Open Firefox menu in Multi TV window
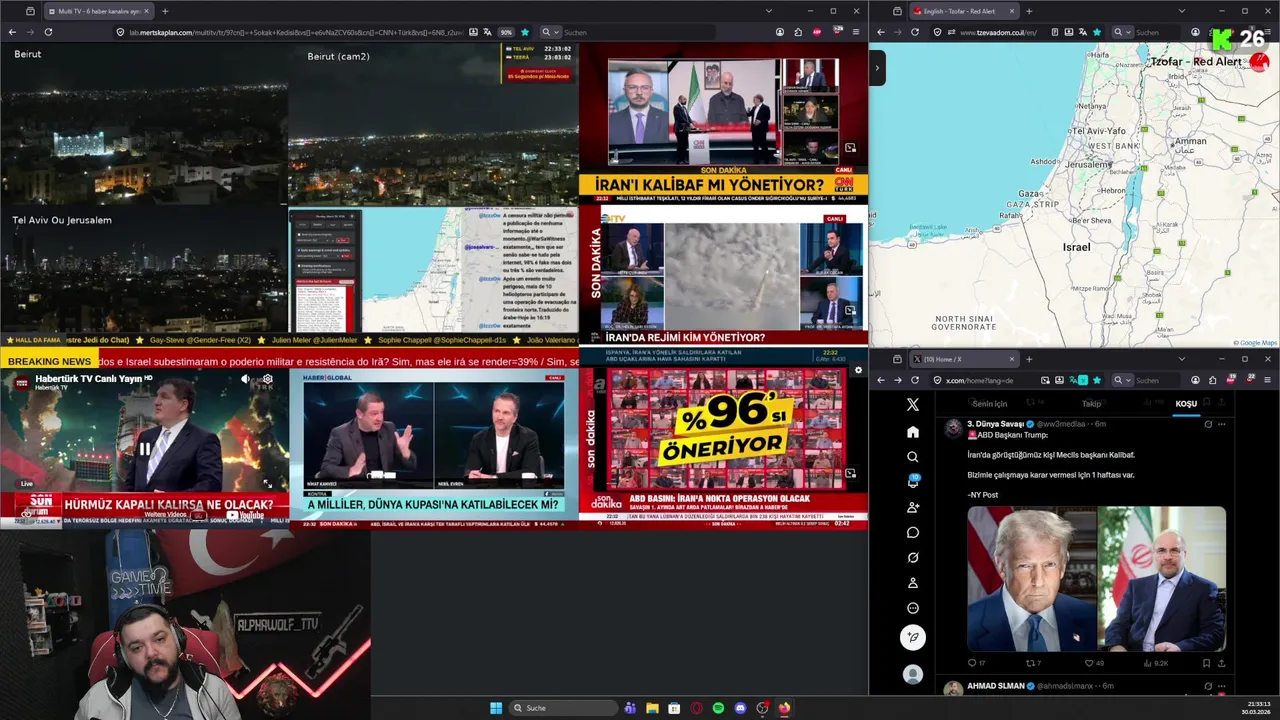 coord(855,32)
